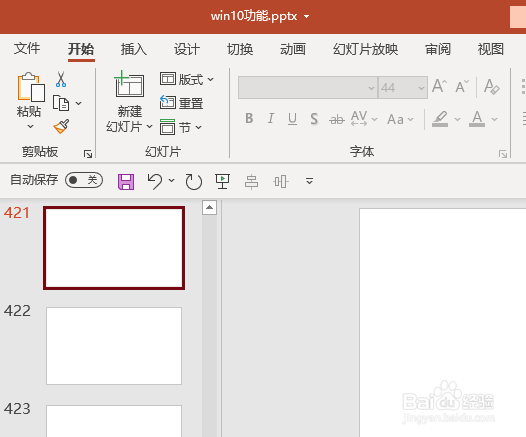Go to the 动画 tab
The image size is (526, 437).
[x=293, y=49]
